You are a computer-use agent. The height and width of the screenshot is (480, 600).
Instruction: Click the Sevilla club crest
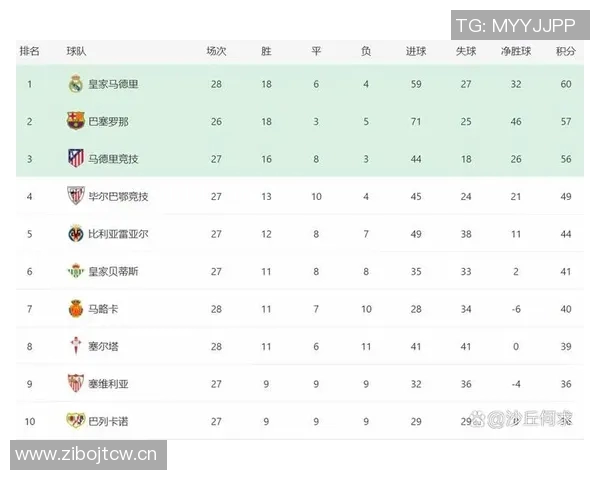coord(75,383)
